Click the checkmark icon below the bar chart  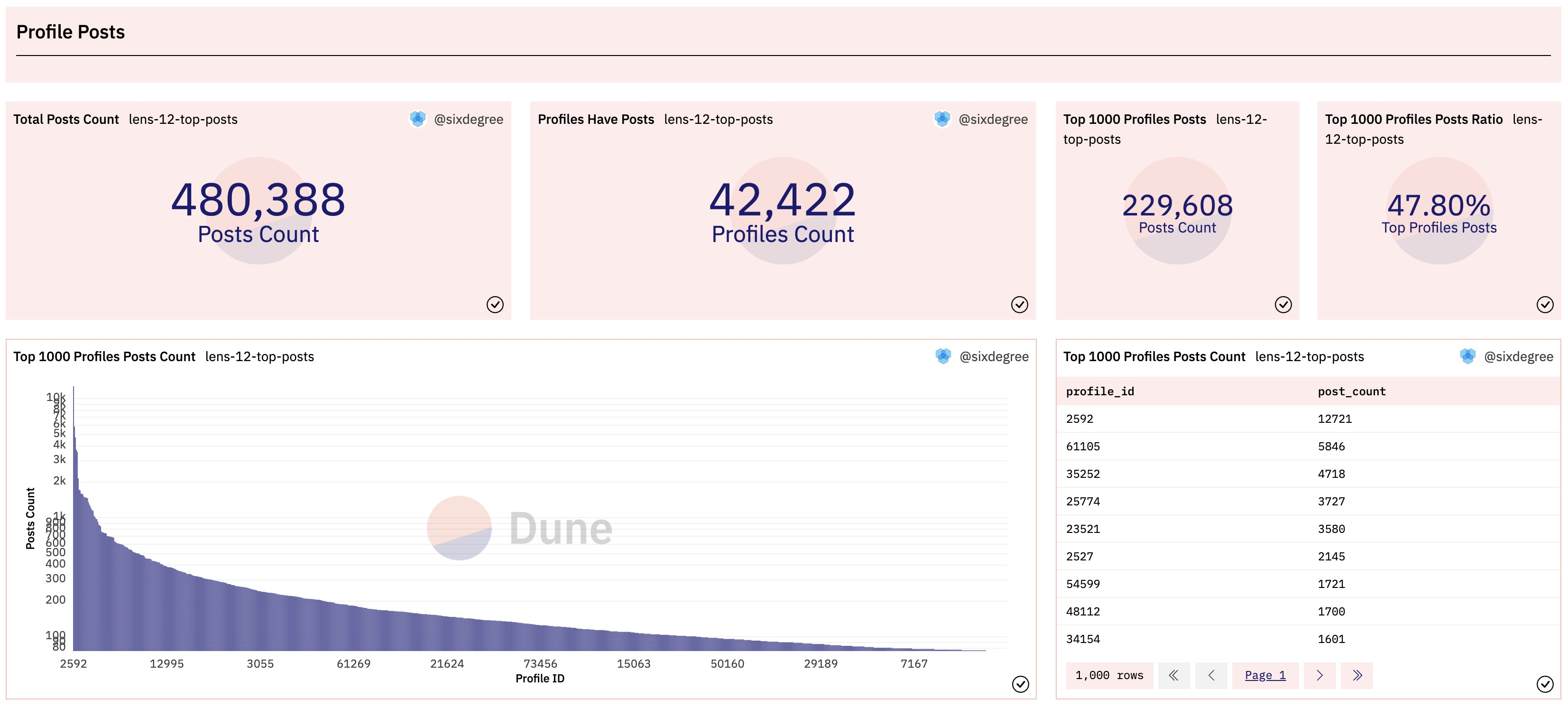point(1020,684)
